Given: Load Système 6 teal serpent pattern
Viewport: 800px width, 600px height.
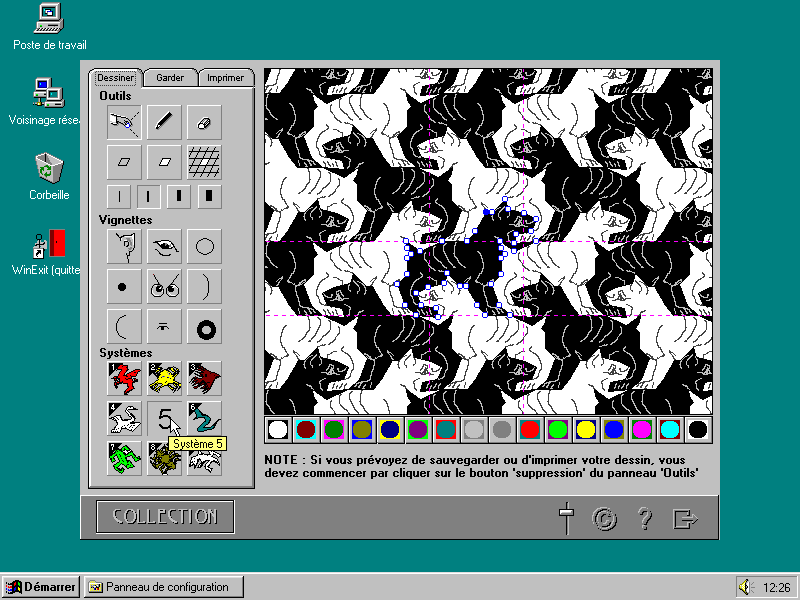Looking at the screenshot, I should point(204,418).
